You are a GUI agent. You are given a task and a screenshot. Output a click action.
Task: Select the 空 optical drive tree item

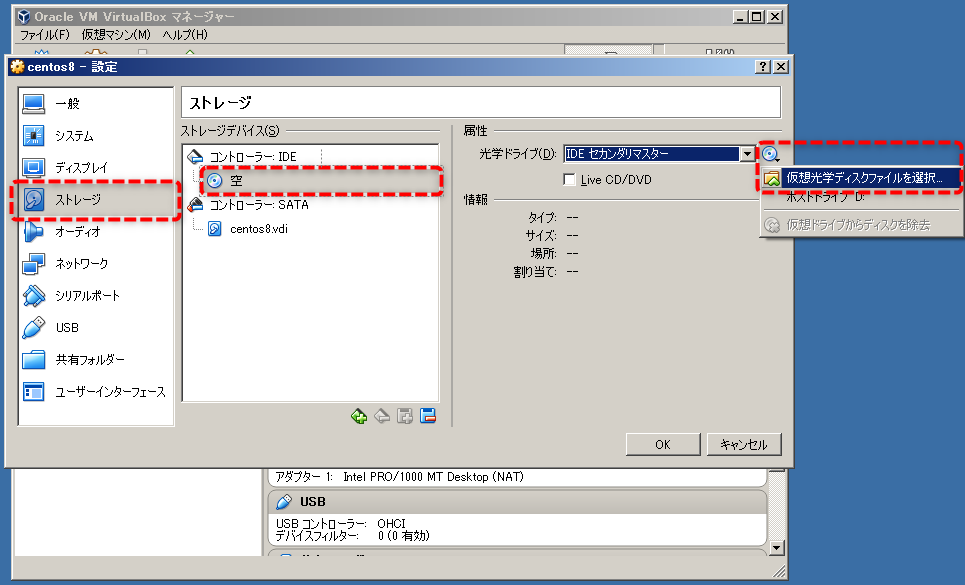[x=237, y=182]
